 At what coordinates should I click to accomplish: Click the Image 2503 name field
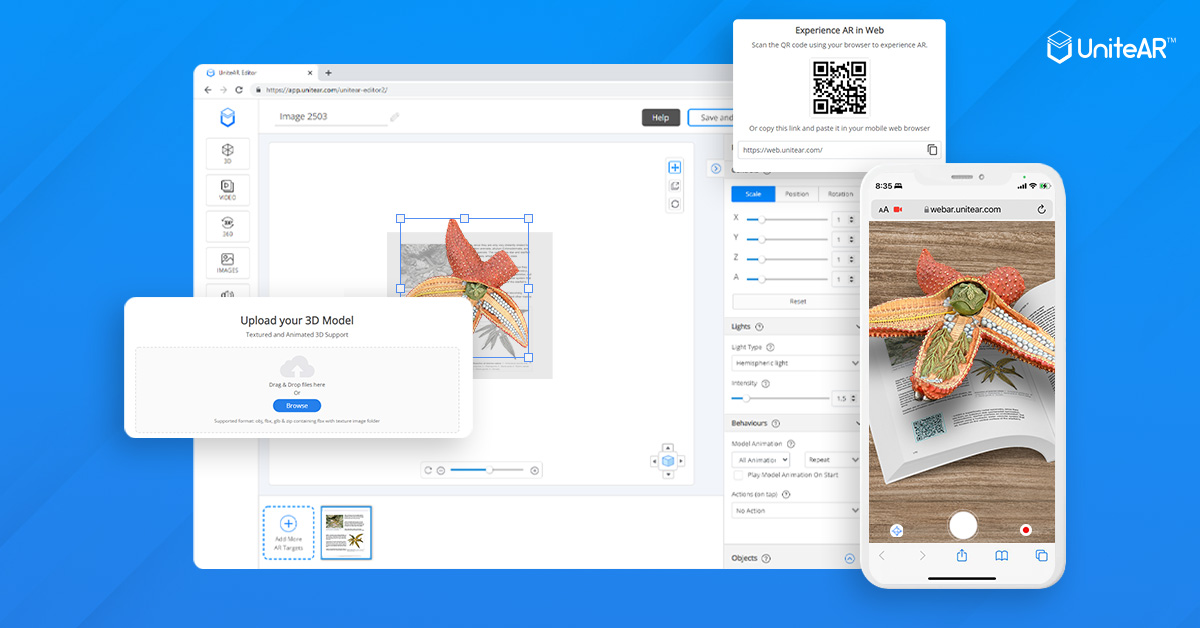pyautogui.click(x=331, y=117)
